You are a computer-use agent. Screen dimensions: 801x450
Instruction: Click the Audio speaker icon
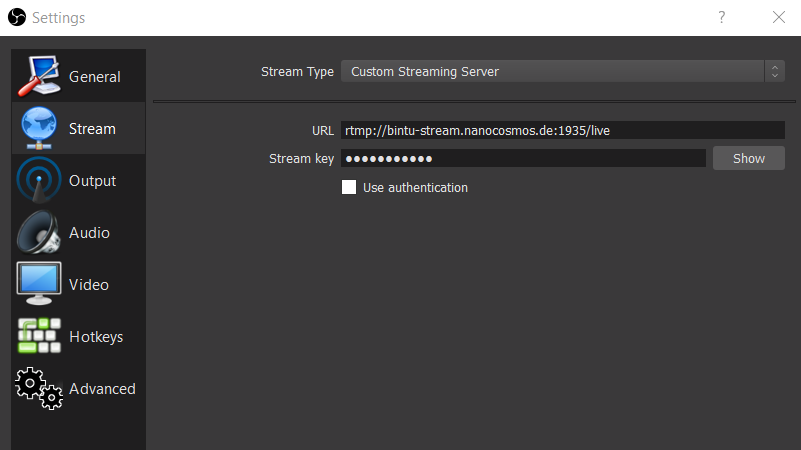pyautogui.click(x=39, y=233)
